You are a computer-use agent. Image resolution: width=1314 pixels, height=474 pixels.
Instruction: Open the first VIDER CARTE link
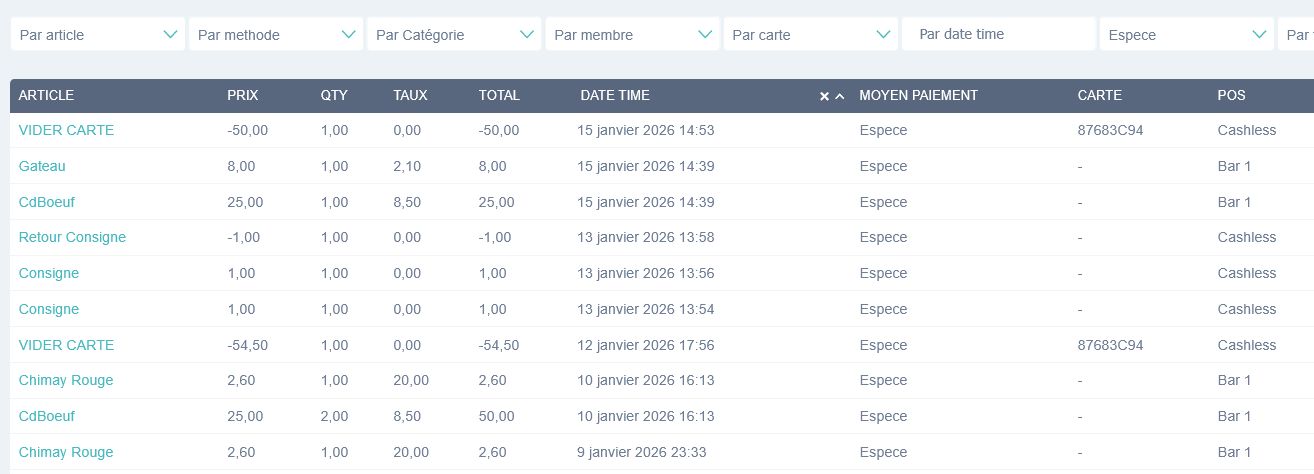66,130
